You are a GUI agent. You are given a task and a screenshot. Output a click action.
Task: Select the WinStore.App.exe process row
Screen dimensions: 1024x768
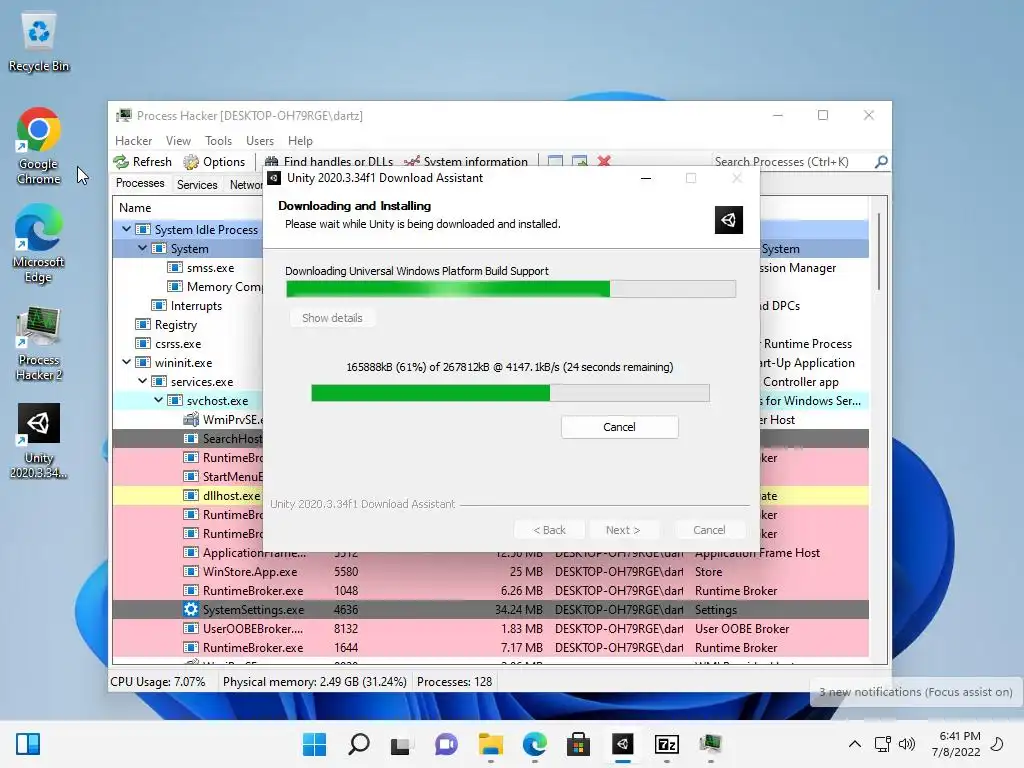pos(490,571)
